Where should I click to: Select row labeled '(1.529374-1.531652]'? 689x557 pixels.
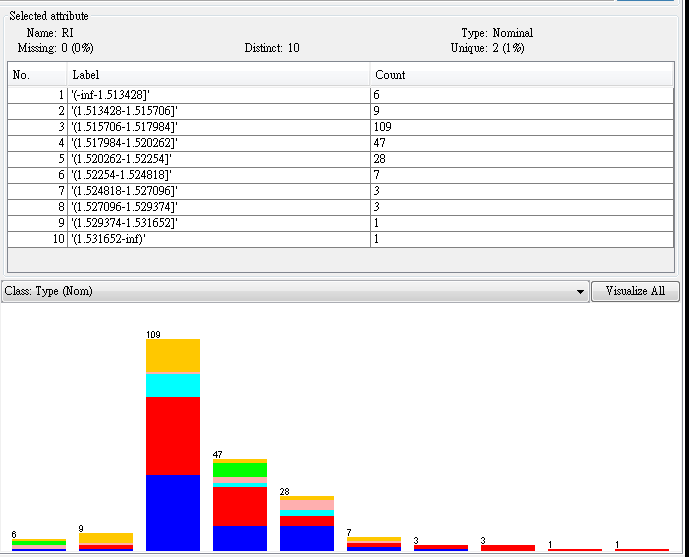point(341,224)
